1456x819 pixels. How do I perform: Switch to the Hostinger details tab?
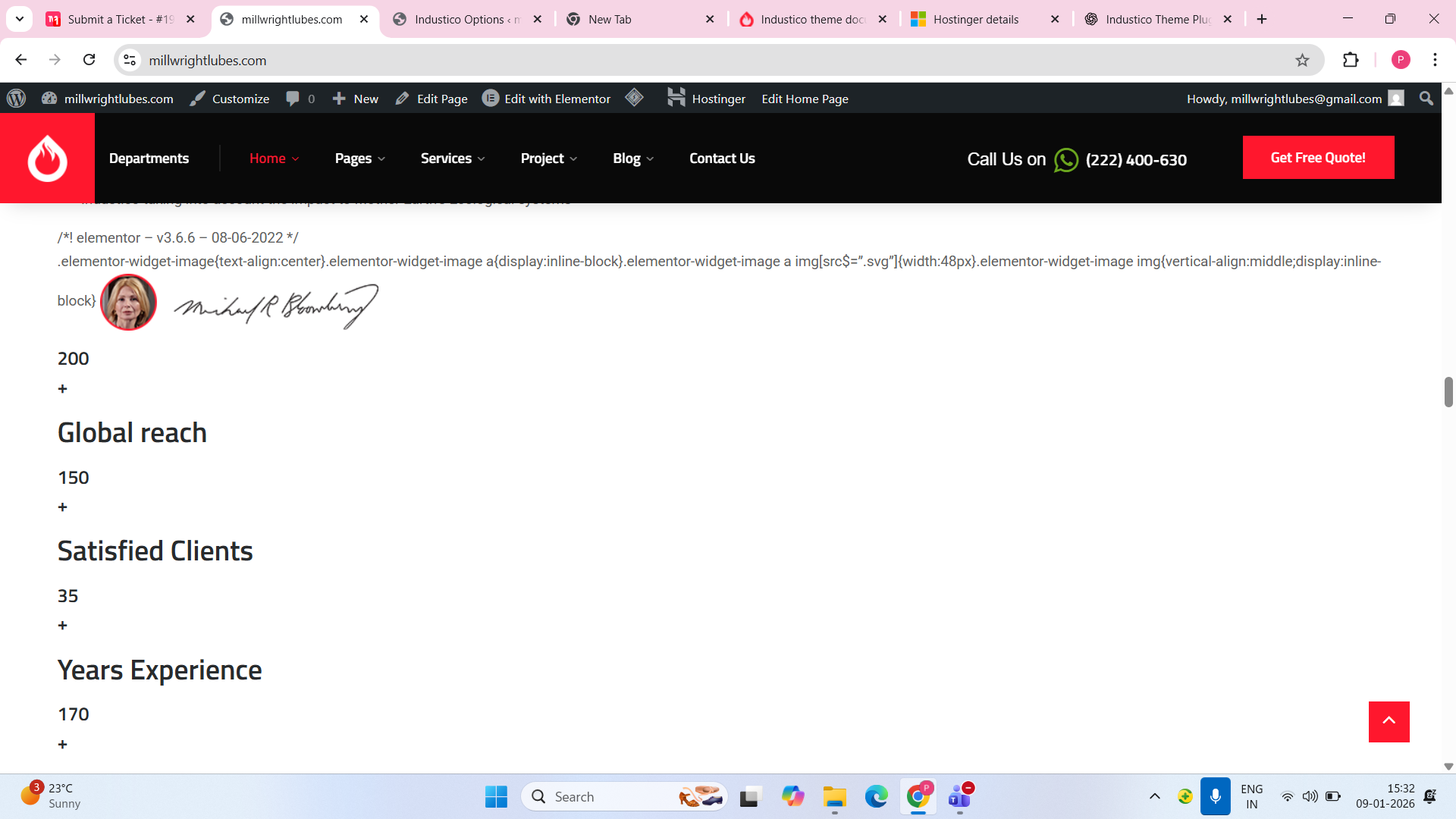[976, 19]
